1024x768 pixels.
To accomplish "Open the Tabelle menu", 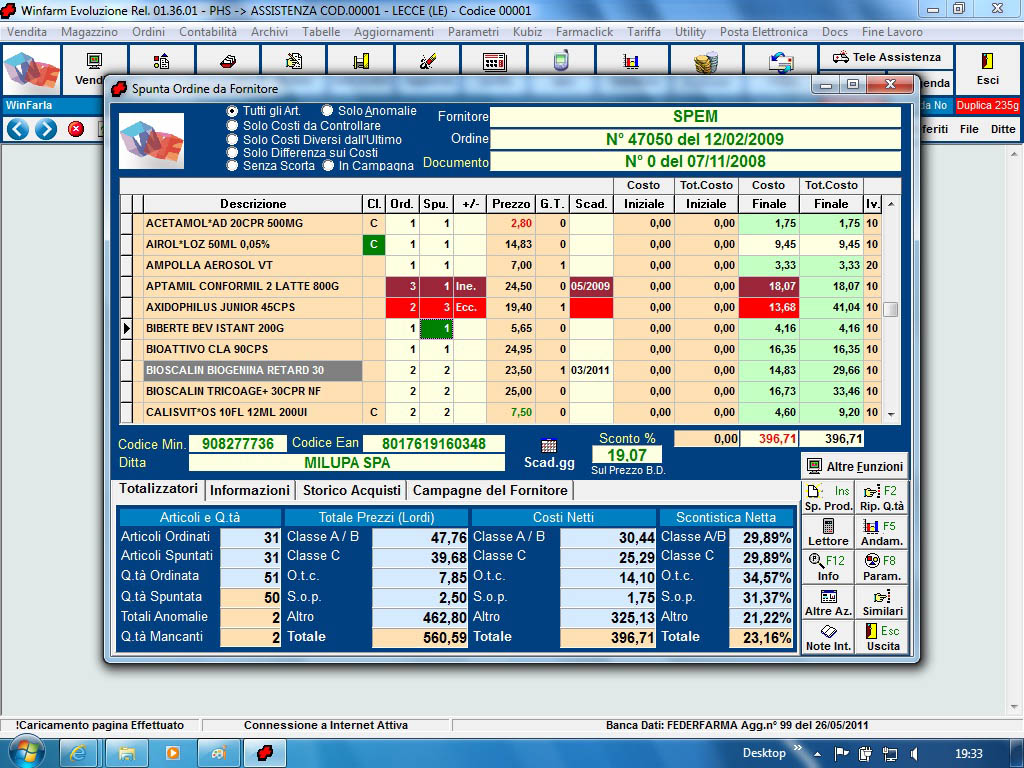I will (x=321, y=32).
